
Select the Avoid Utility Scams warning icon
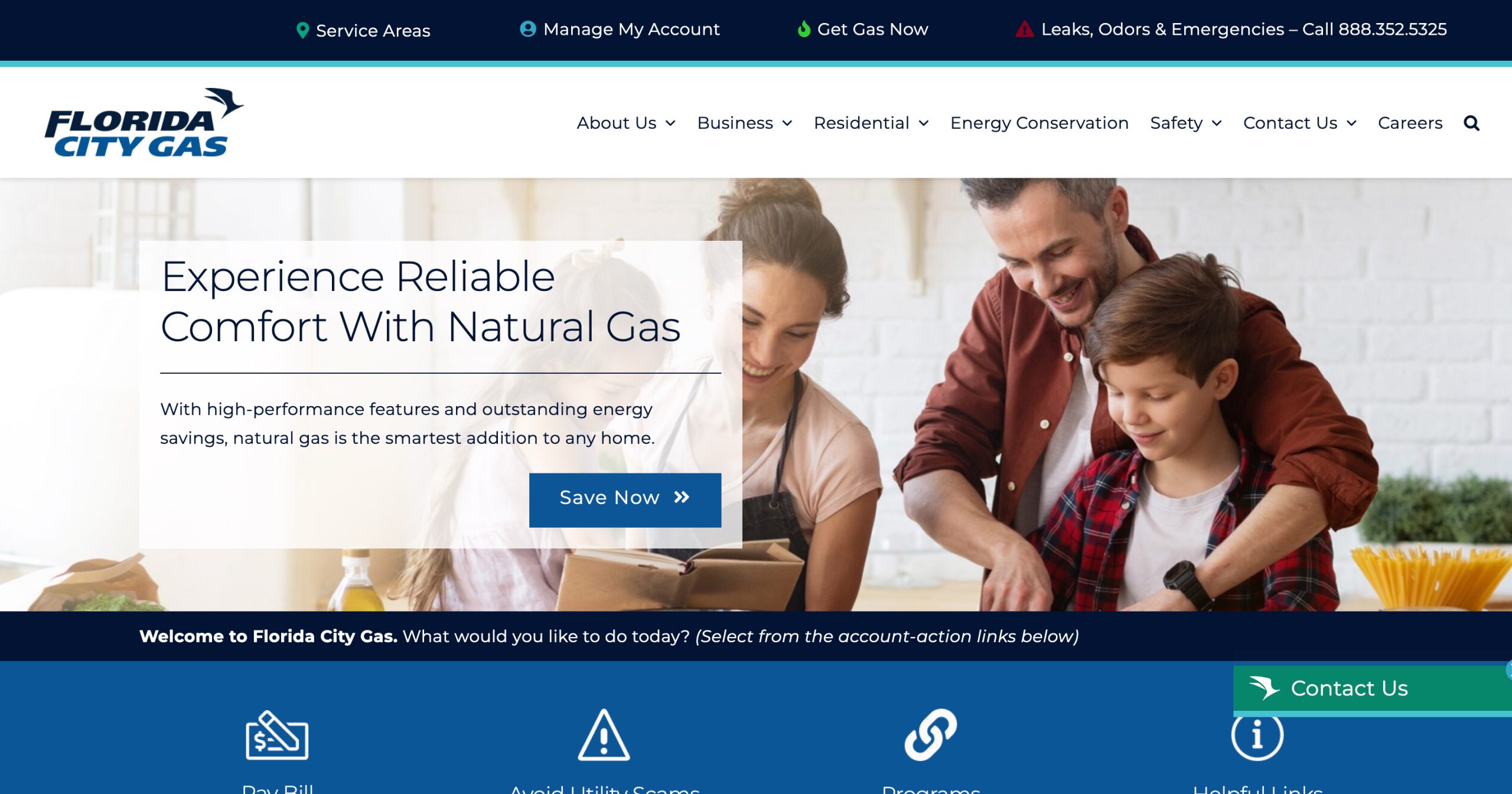604,735
